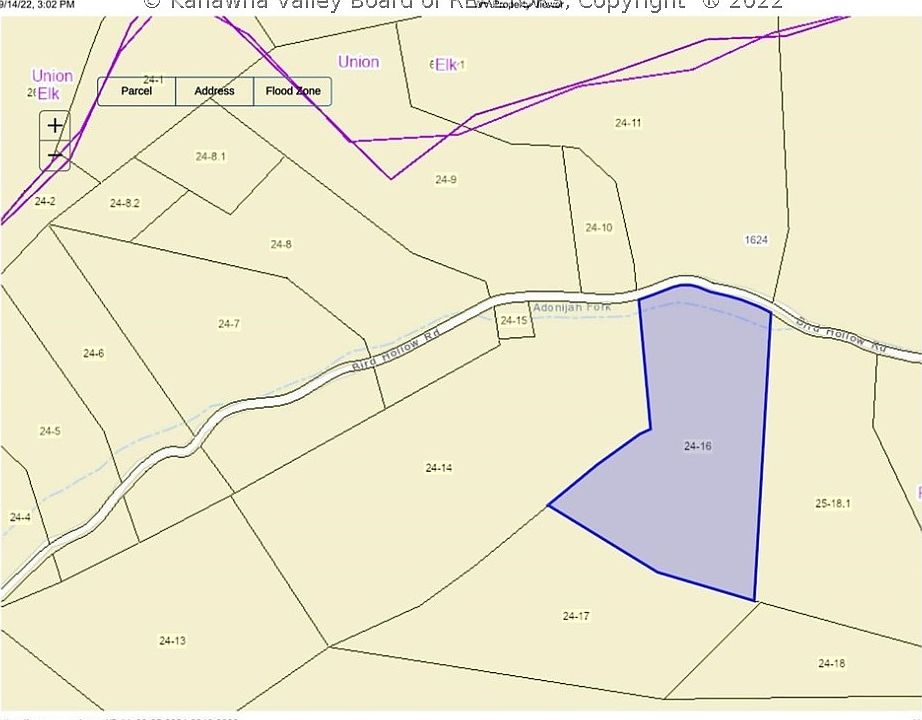Click the highlighted parcel 24-16
The height and width of the screenshot is (720, 922).
tap(698, 446)
